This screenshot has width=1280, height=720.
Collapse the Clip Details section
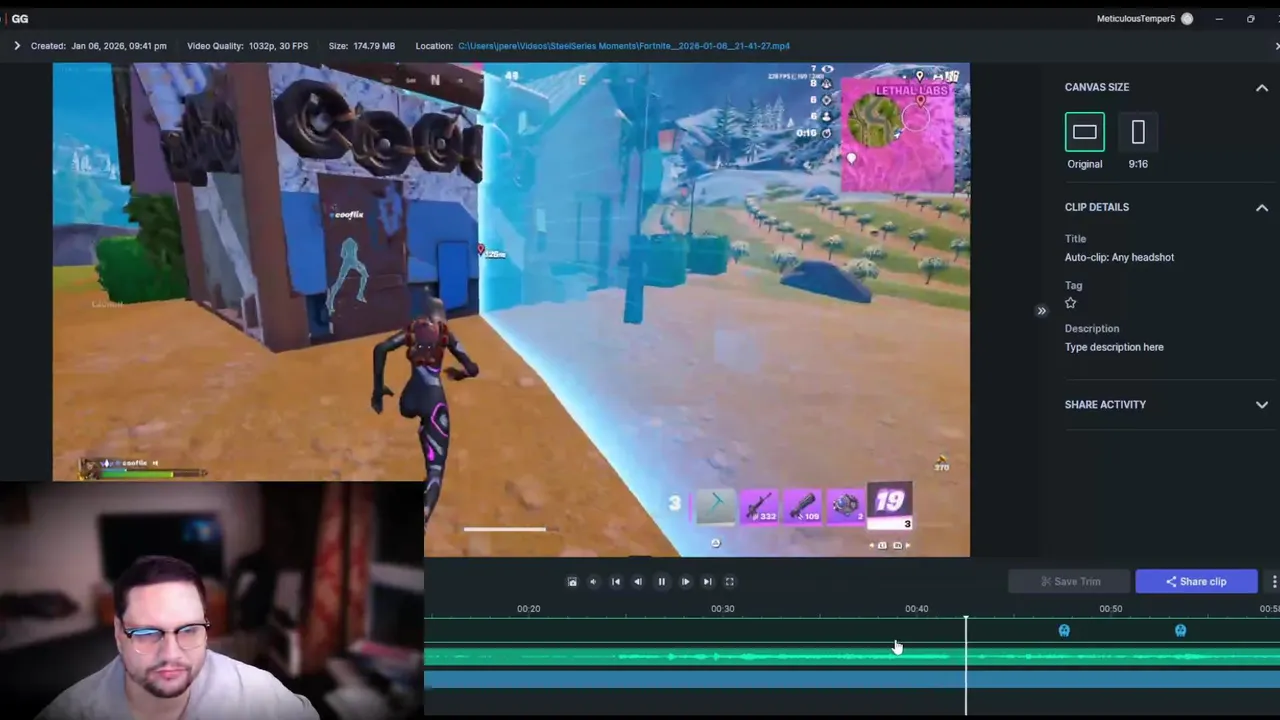1262,208
